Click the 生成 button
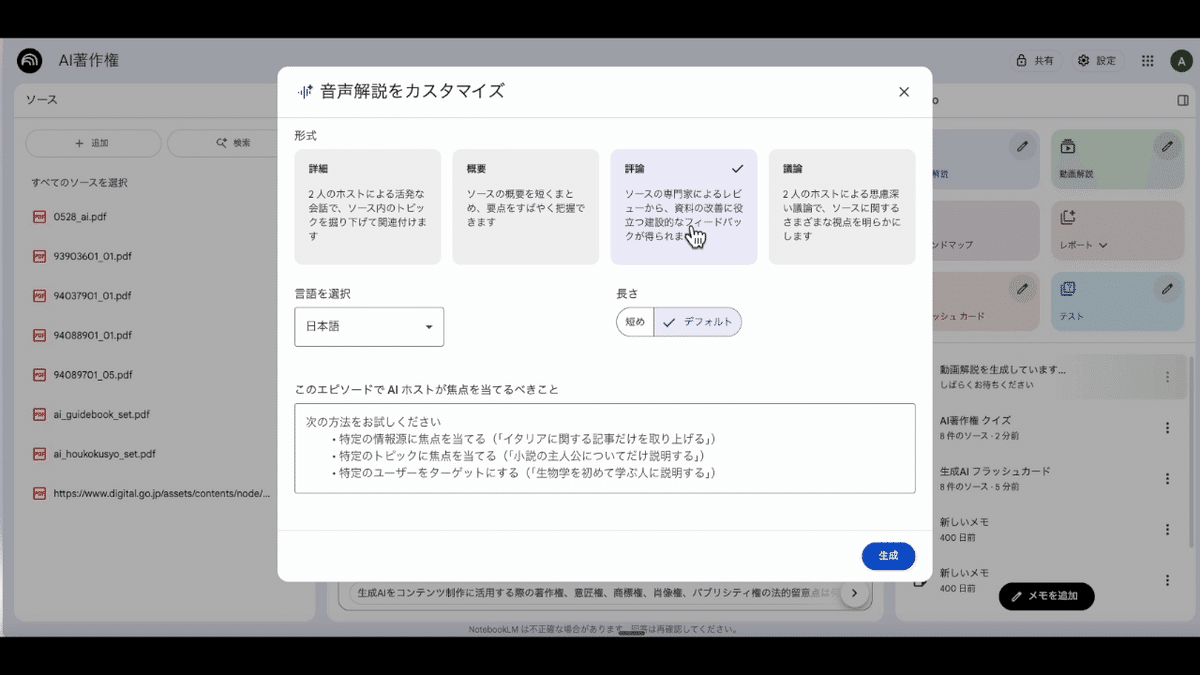The width and height of the screenshot is (1200, 675). coord(888,556)
